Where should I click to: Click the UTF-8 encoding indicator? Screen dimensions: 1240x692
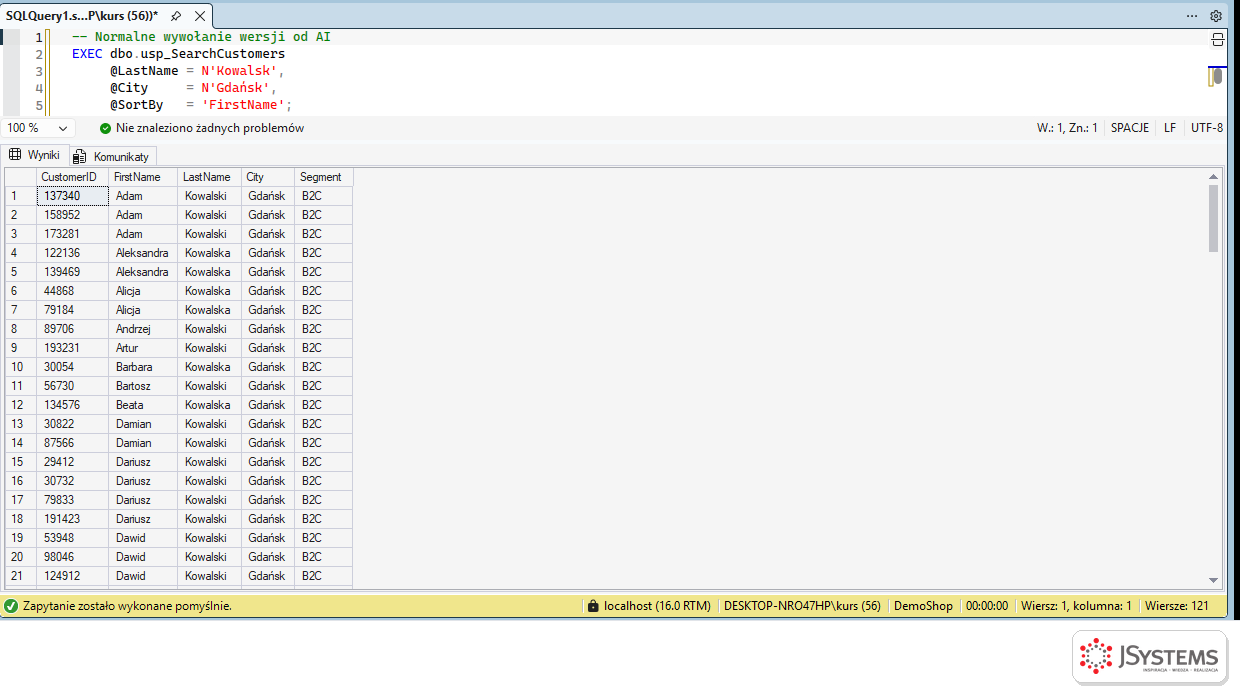coord(1207,128)
